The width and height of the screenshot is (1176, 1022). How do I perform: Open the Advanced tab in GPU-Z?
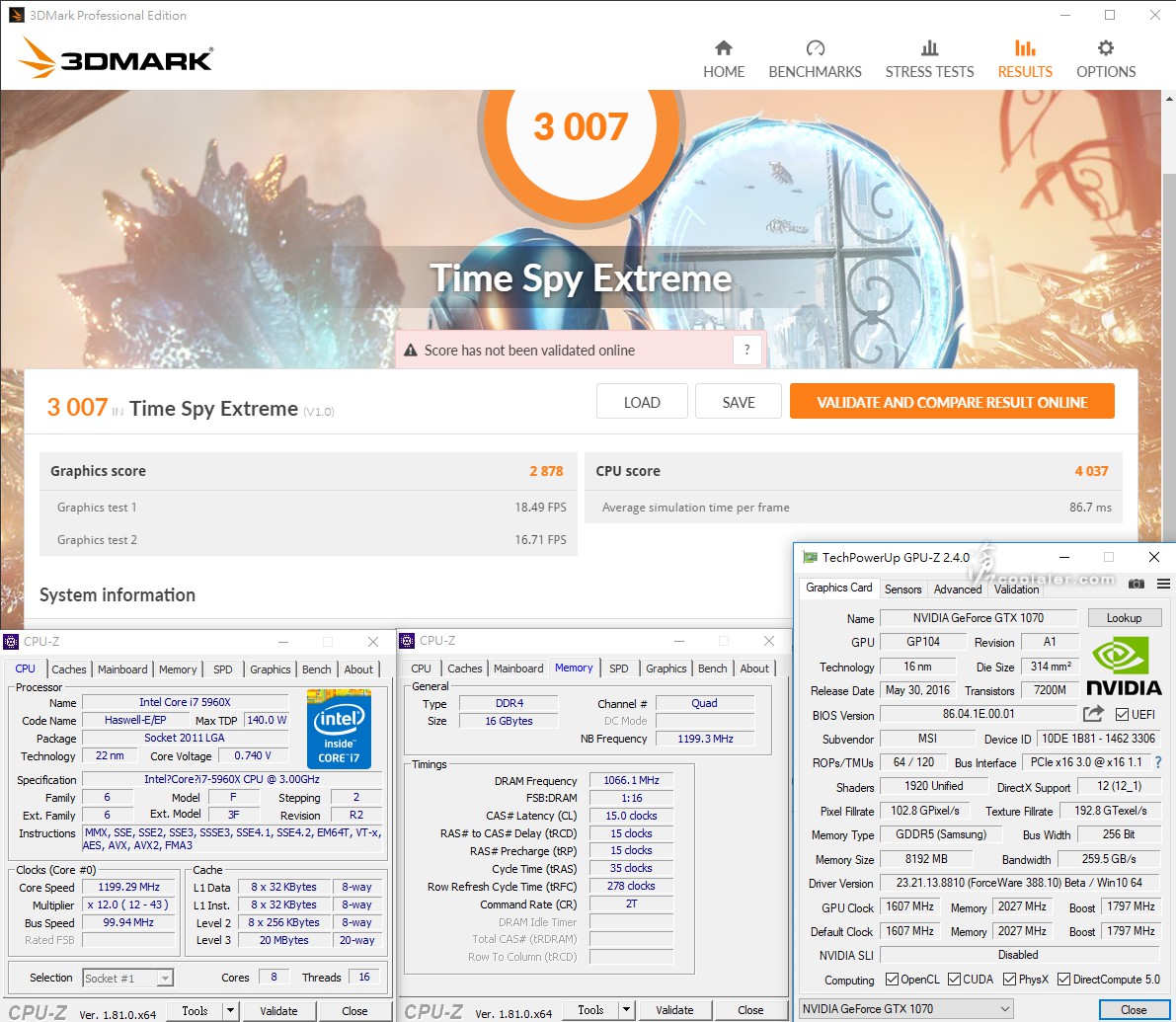(958, 589)
